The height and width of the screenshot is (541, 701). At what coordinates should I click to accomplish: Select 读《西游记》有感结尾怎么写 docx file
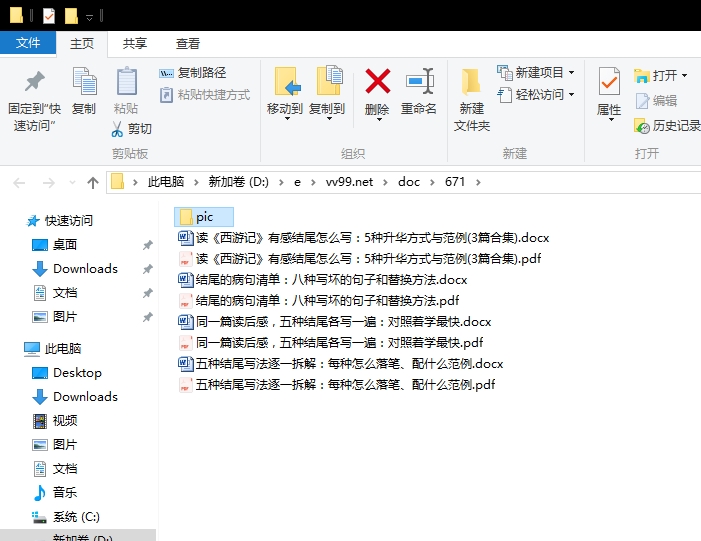364,237
